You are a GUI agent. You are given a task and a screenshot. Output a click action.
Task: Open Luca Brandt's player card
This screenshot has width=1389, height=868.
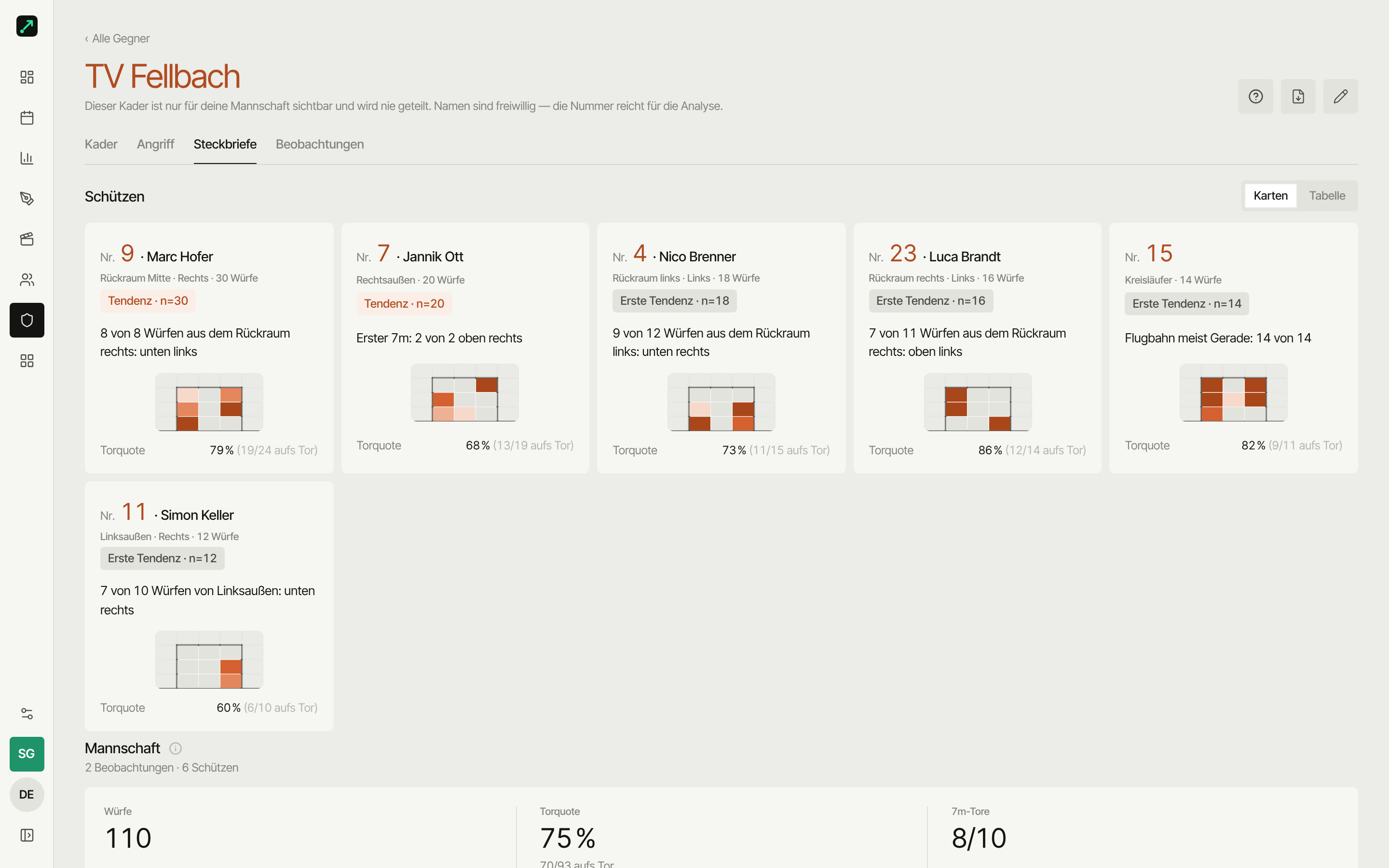(977, 348)
